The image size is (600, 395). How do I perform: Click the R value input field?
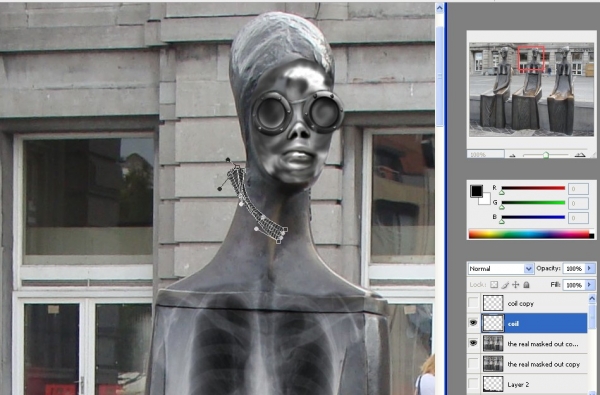point(578,189)
